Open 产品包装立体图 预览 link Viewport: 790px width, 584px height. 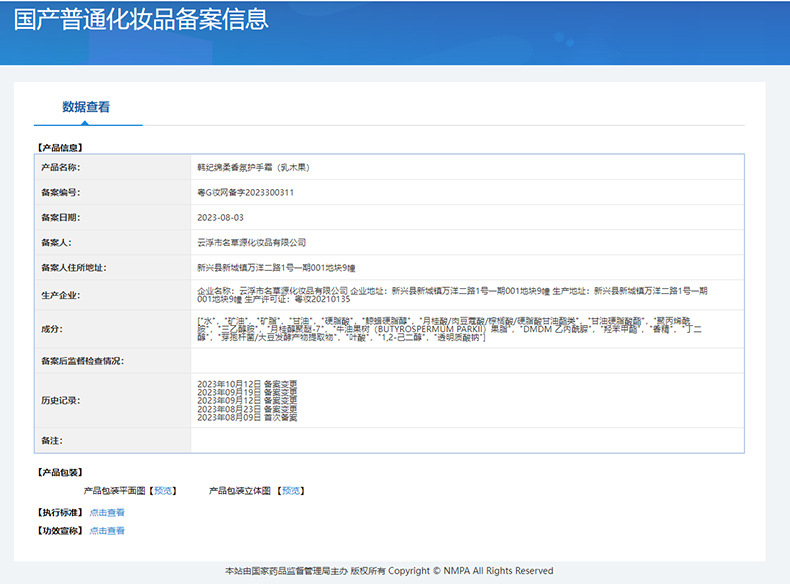click(x=291, y=491)
